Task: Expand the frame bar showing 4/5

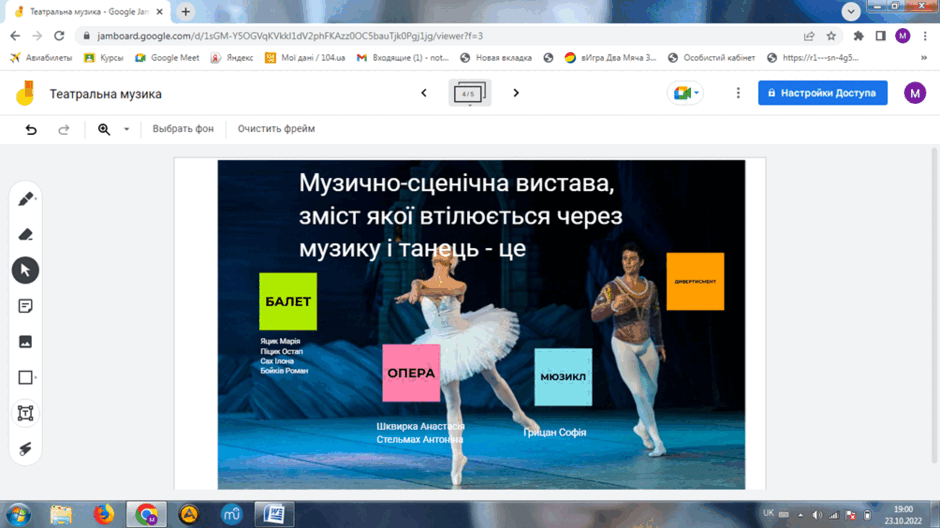Action: tap(469, 93)
